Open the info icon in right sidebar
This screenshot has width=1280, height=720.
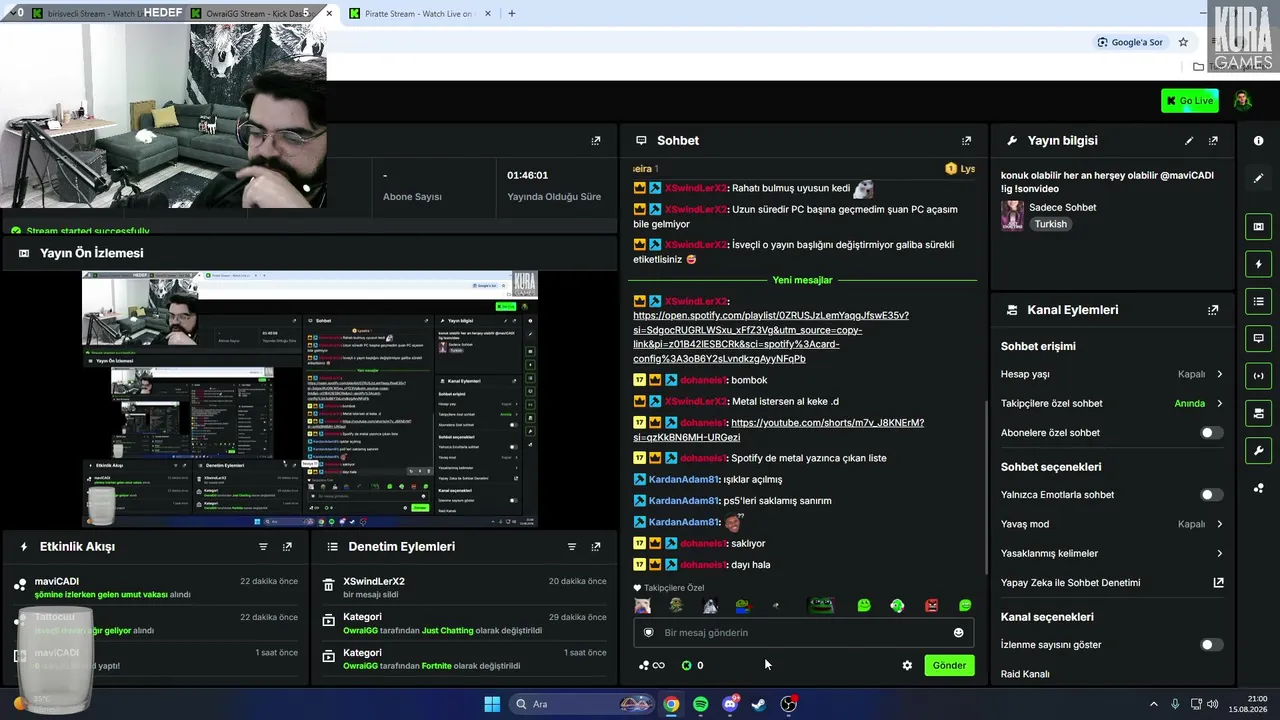point(1258,141)
